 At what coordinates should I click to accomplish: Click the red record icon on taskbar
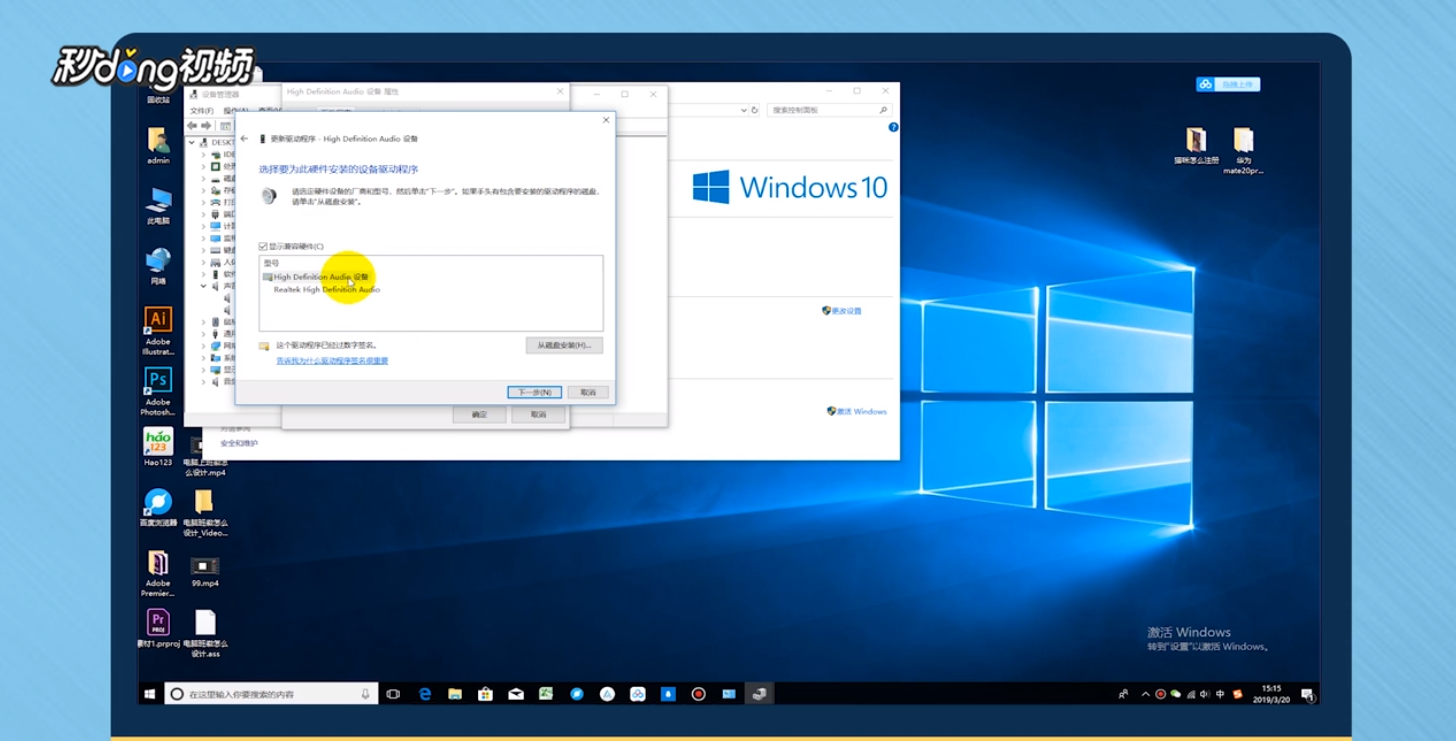click(x=699, y=694)
